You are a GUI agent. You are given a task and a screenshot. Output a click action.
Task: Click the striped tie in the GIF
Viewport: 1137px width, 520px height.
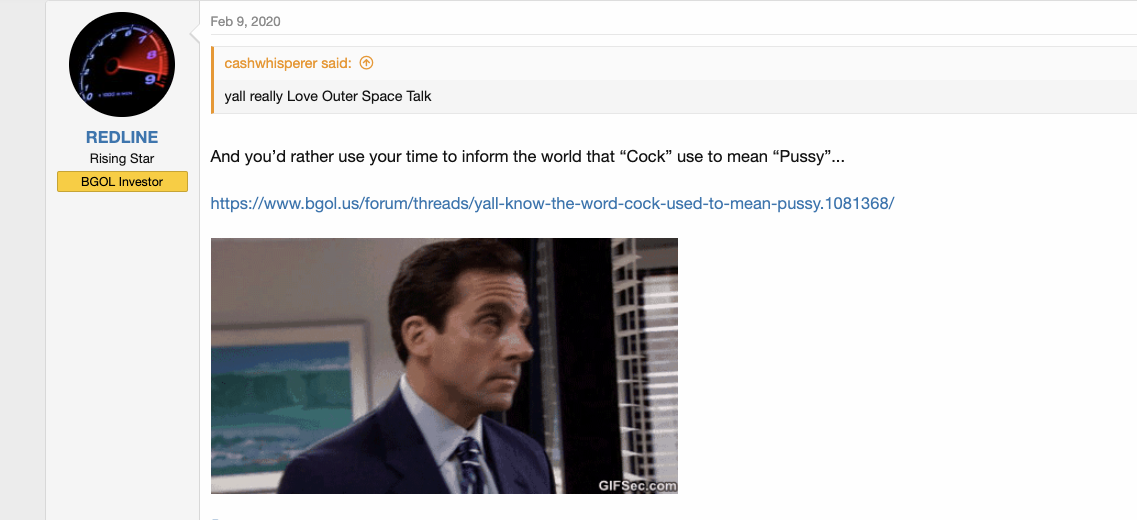click(x=469, y=466)
